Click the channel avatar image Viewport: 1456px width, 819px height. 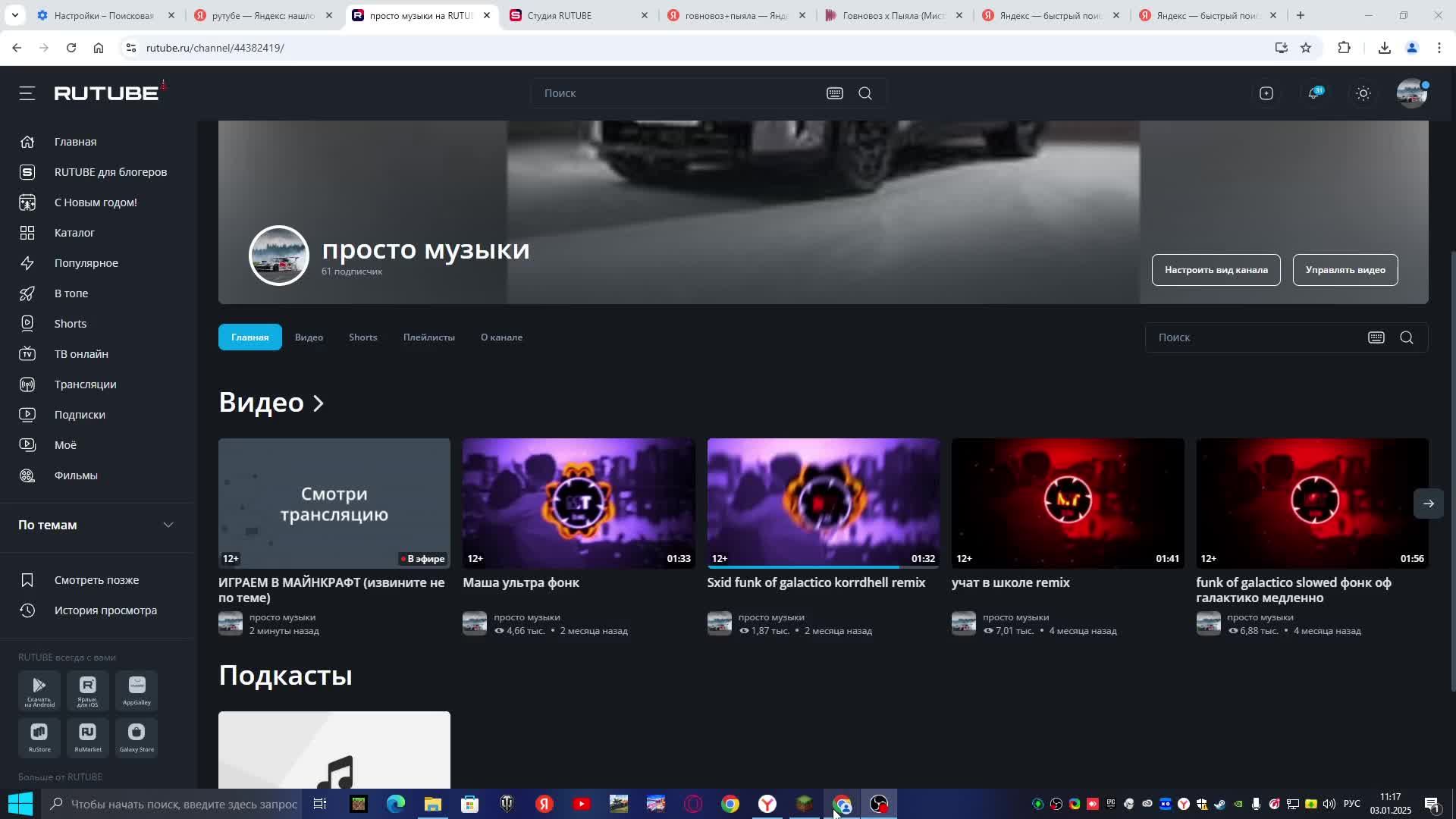click(x=279, y=256)
